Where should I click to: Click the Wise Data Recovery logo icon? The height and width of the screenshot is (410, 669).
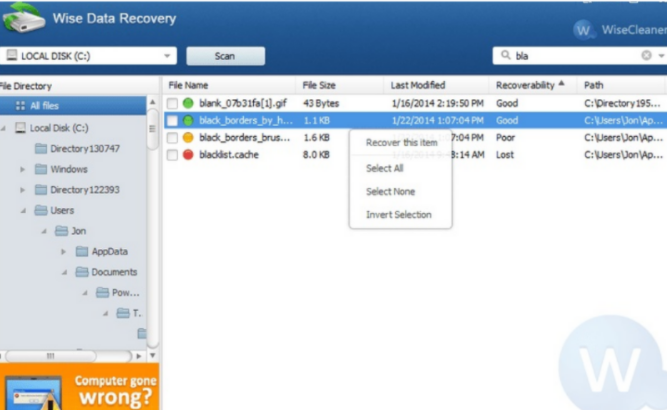[x=23, y=19]
